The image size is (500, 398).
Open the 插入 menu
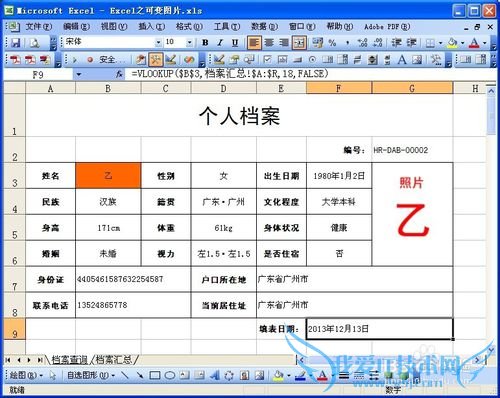(152, 26)
